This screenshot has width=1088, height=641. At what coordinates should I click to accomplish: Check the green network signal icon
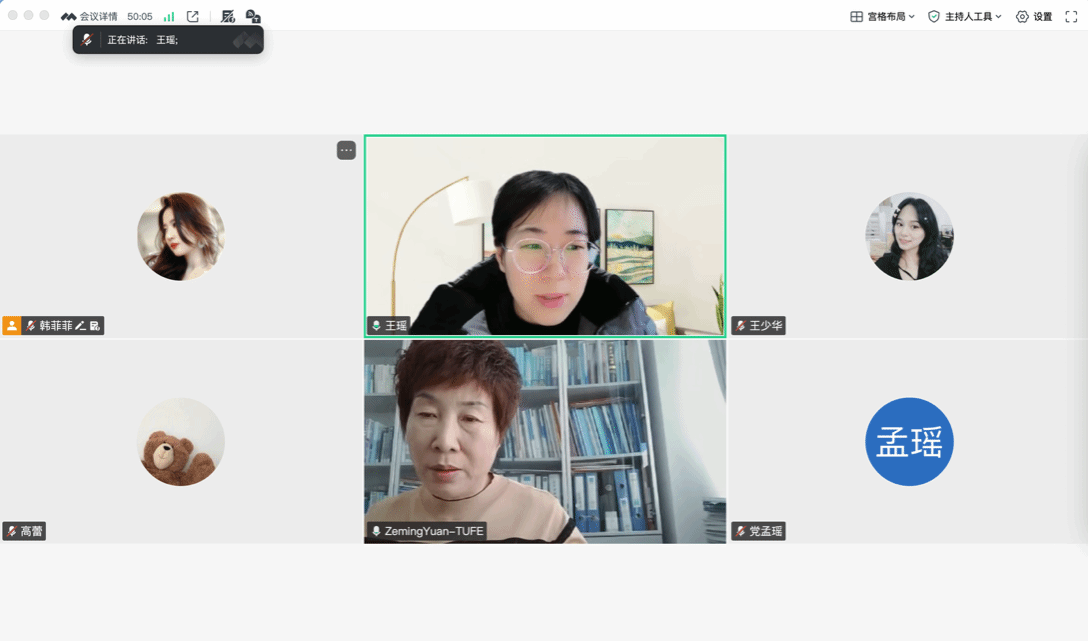click(x=169, y=17)
